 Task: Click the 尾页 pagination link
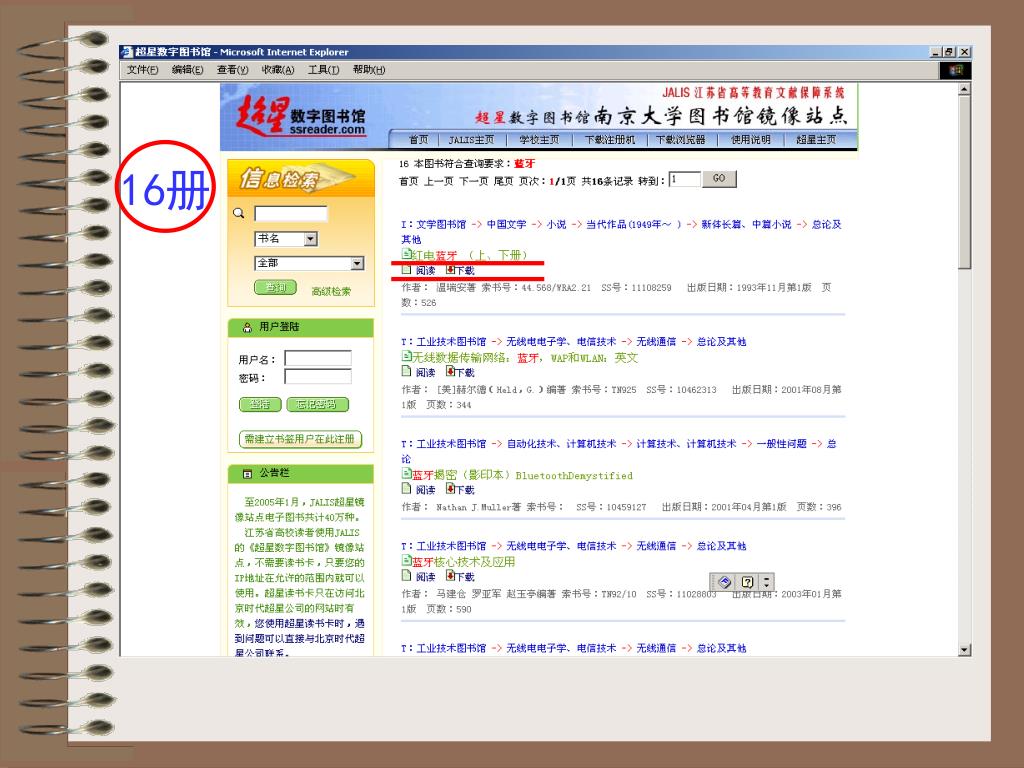[503, 181]
